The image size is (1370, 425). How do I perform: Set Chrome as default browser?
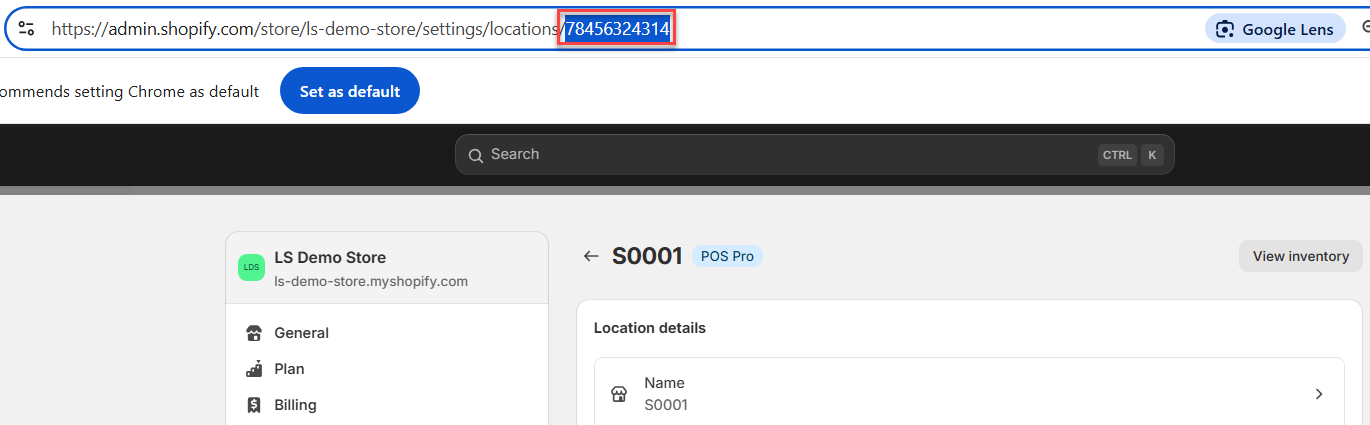350,91
